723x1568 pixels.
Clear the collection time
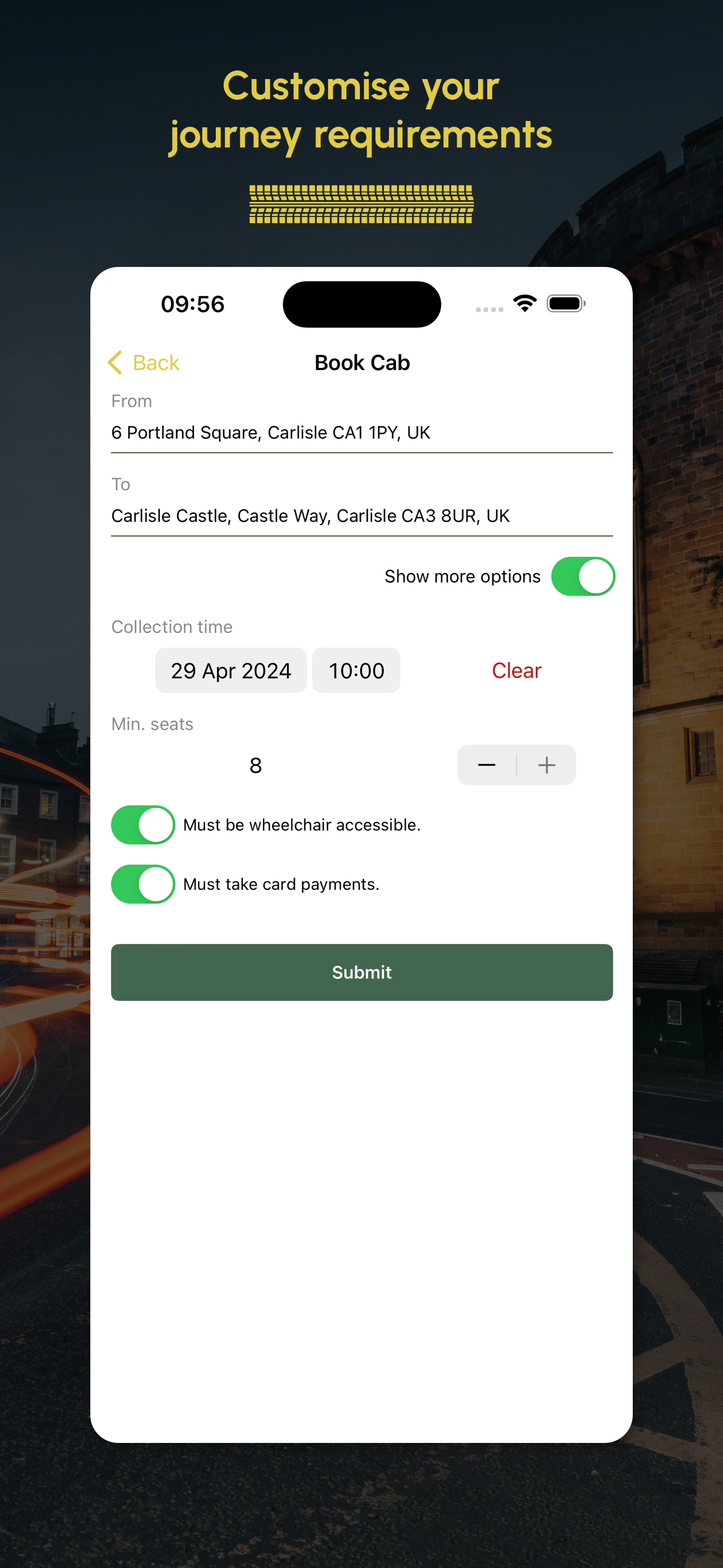516,670
